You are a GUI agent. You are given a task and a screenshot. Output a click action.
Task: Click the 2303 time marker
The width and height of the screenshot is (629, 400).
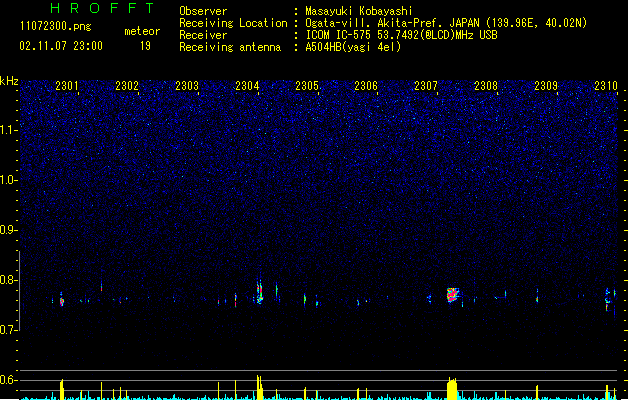tap(187, 86)
